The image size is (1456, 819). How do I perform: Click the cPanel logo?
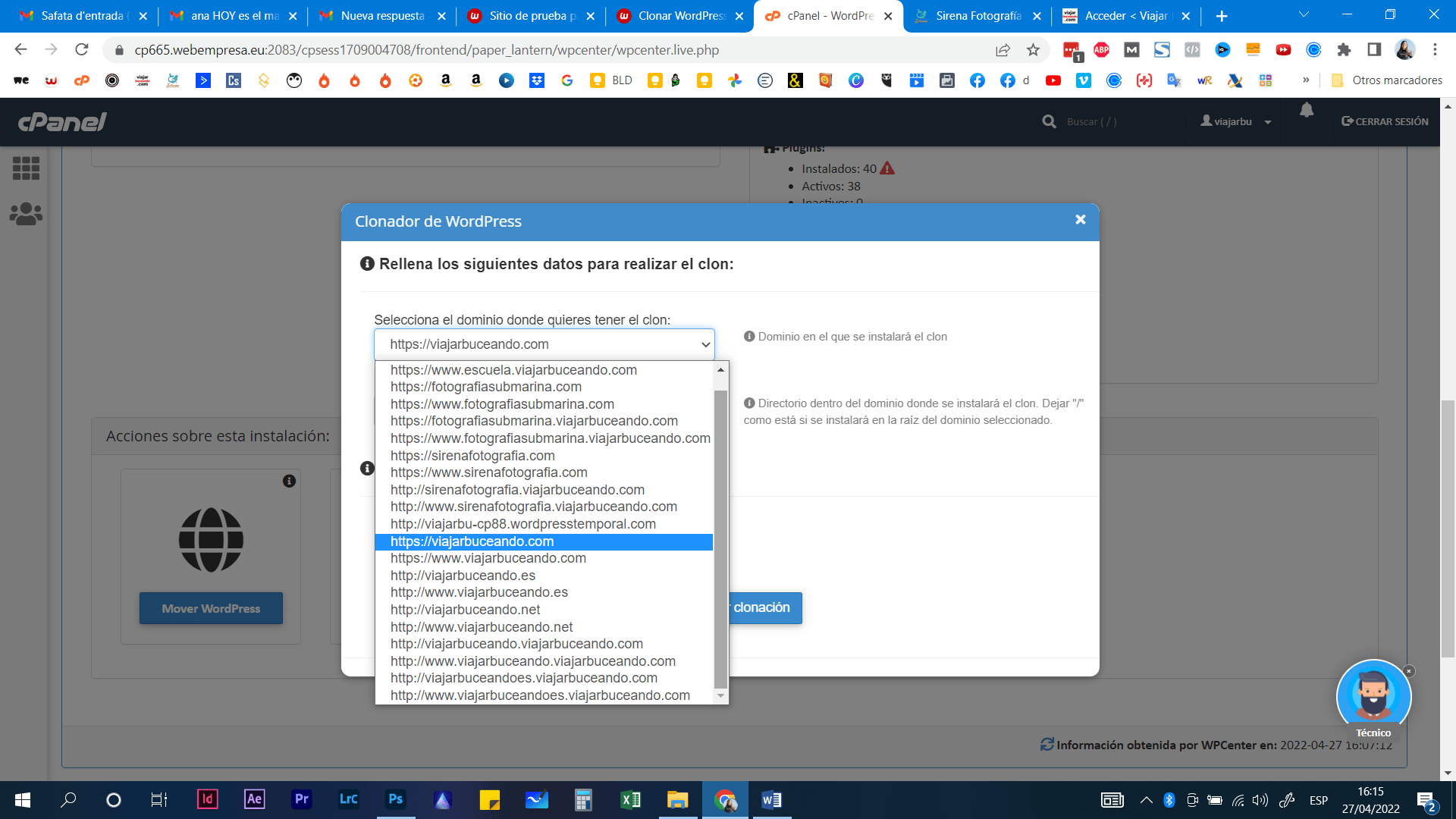[x=62, y=121]
